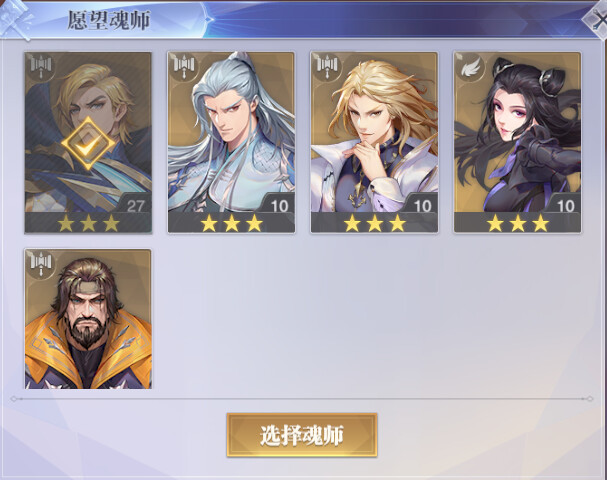Click the three stars under the black-haired girl card

pos(518,223)
